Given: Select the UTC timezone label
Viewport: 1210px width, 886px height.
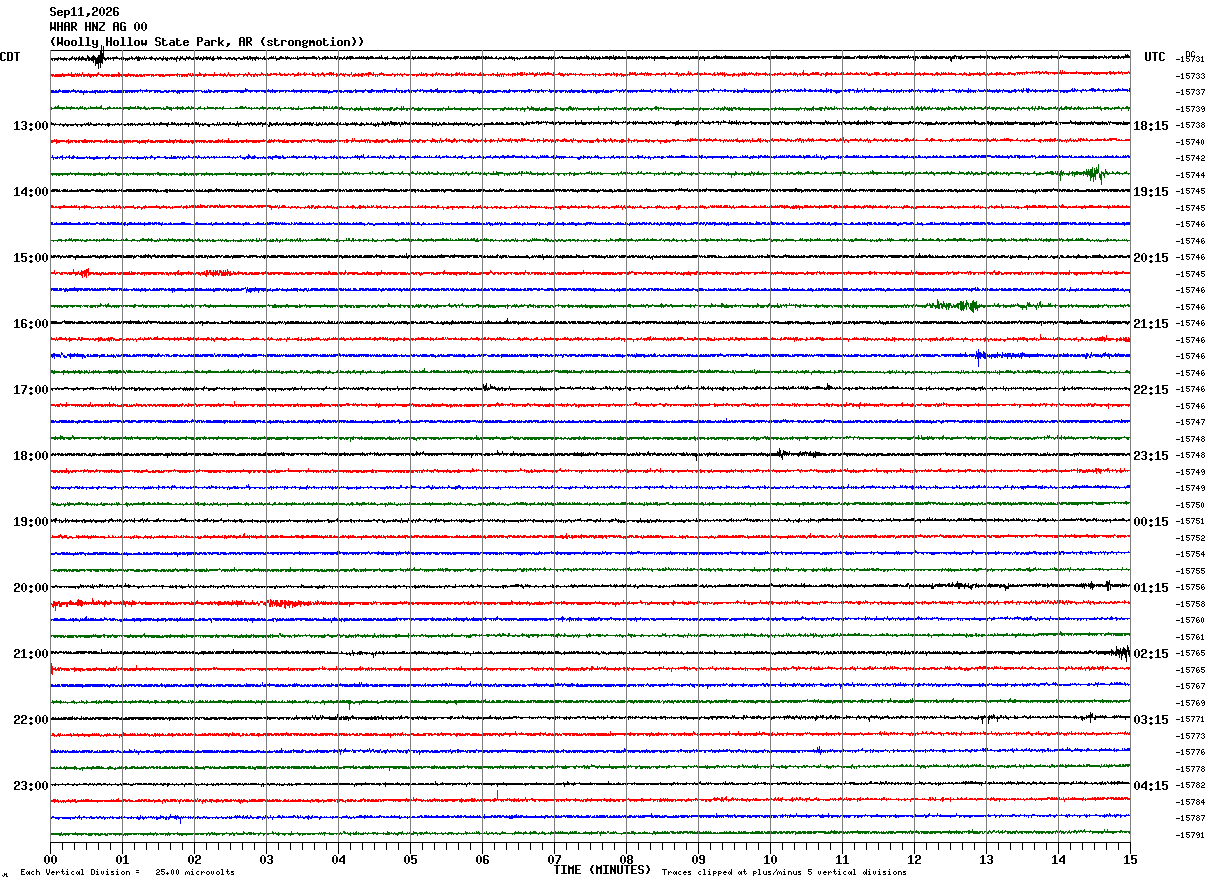Looking at the screenshot, I should click(x=1155, y=57).
